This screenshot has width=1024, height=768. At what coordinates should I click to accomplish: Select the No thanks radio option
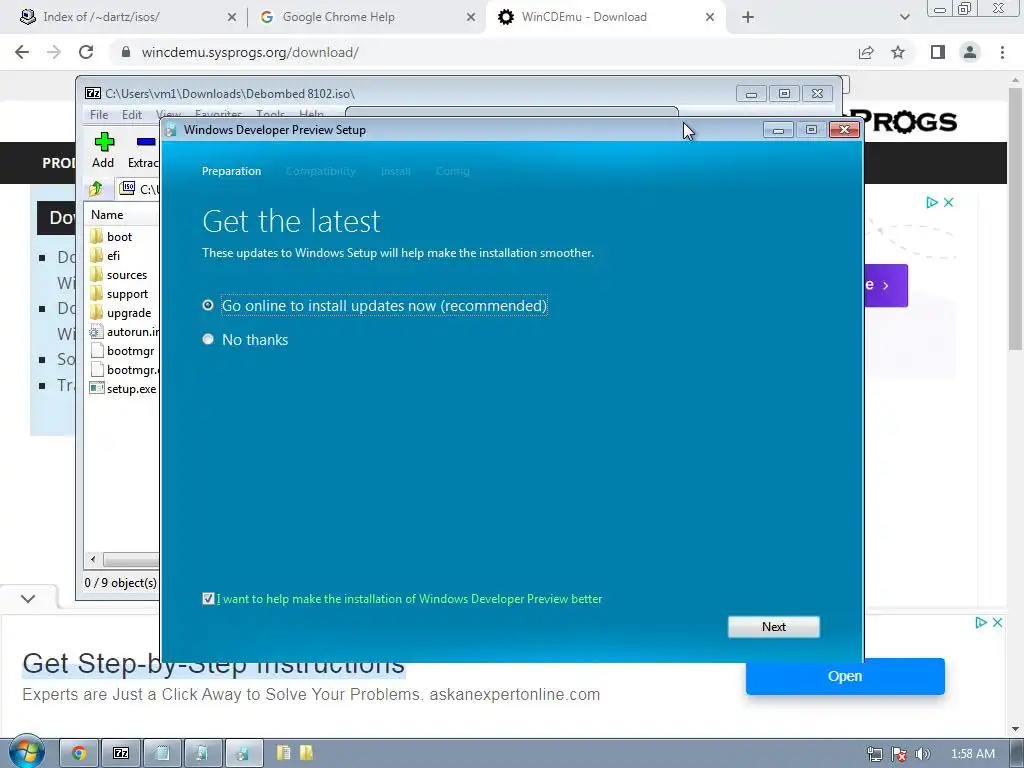[x=208, y=339]
